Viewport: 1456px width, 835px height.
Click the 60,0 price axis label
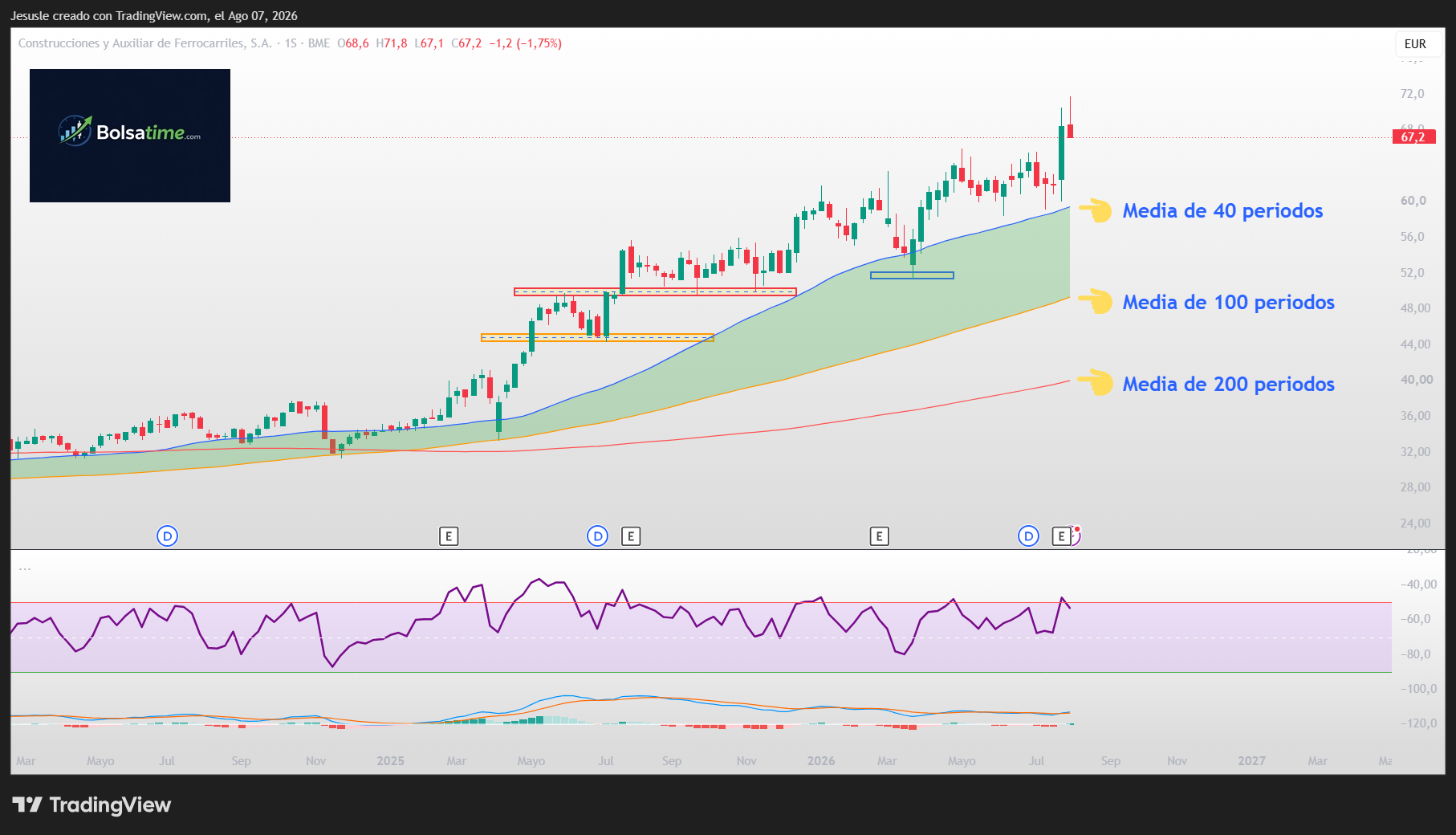(x=1413, y=201)
